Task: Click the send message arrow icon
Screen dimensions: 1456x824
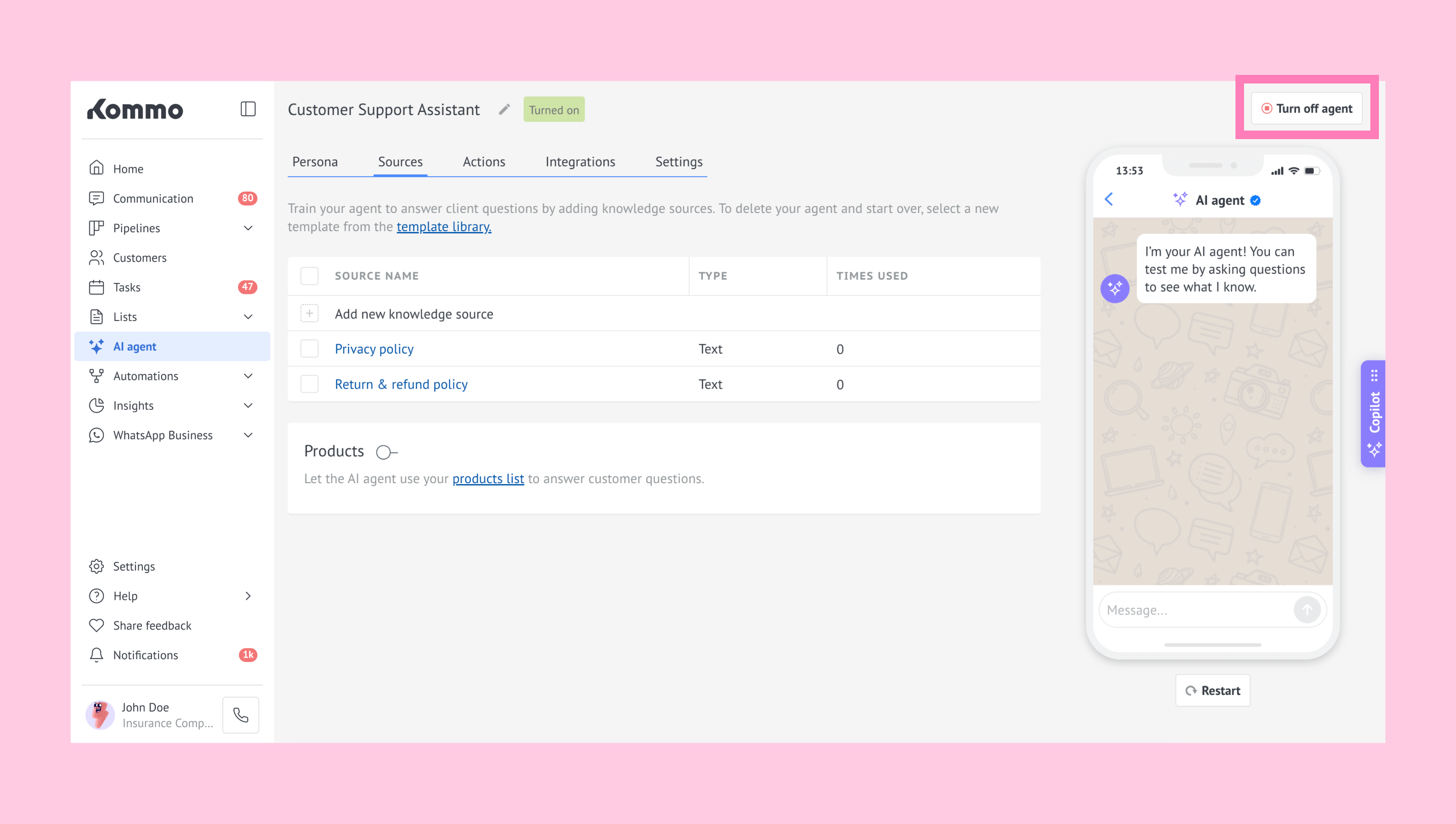Action: pos(1307,609)
